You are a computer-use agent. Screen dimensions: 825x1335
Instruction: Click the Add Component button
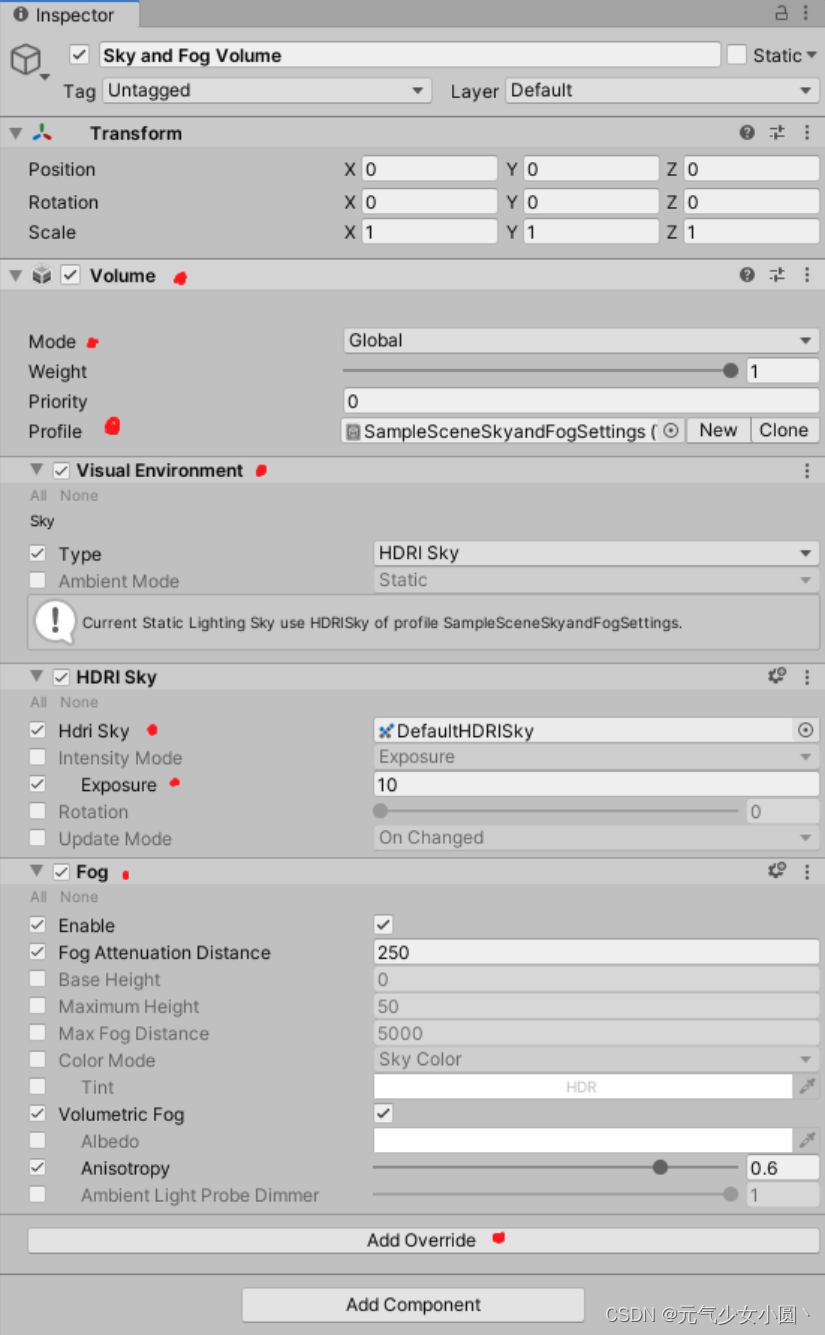(x=413, y=1305)
